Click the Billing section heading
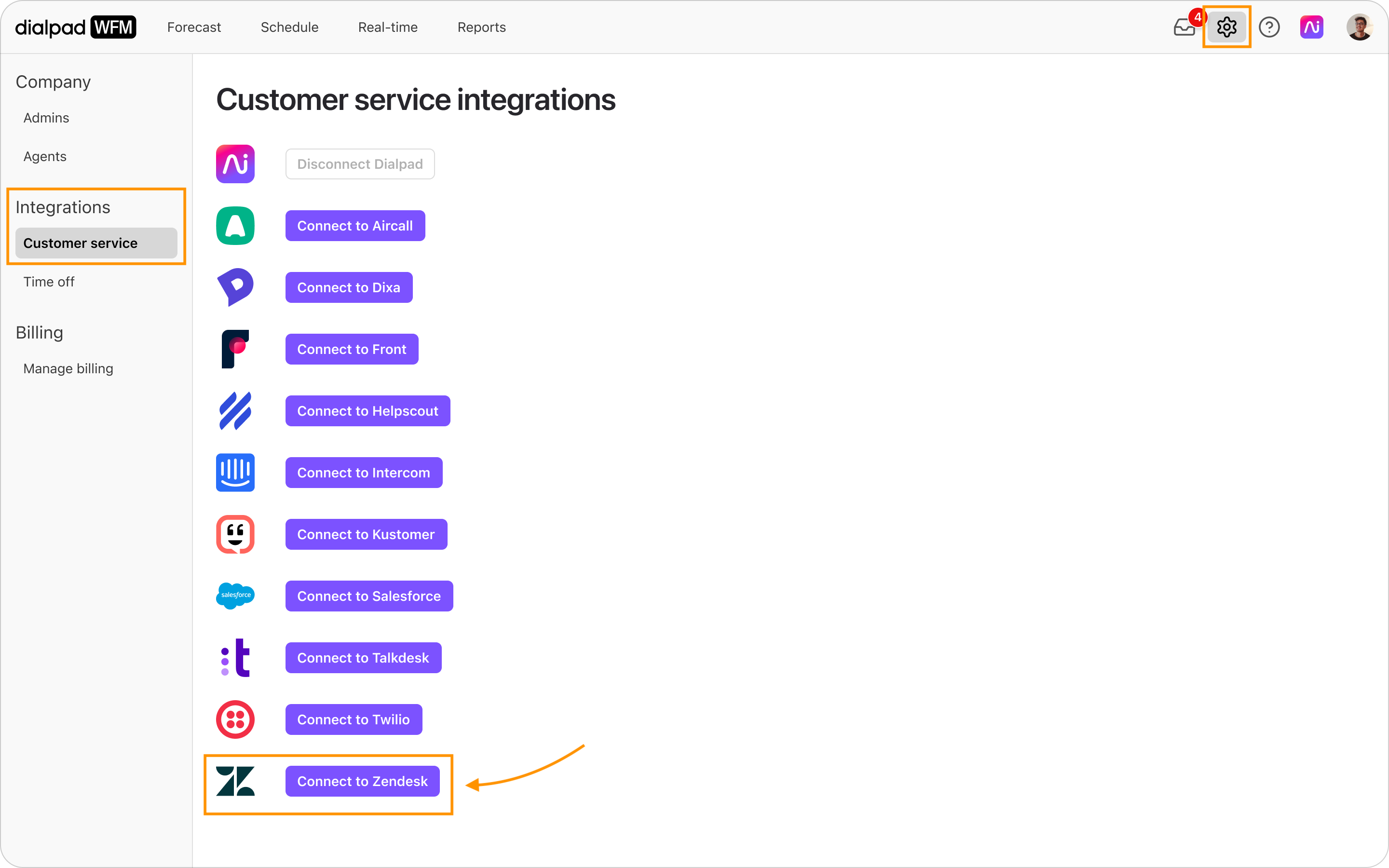1389x868 pixels. [39, 332]
